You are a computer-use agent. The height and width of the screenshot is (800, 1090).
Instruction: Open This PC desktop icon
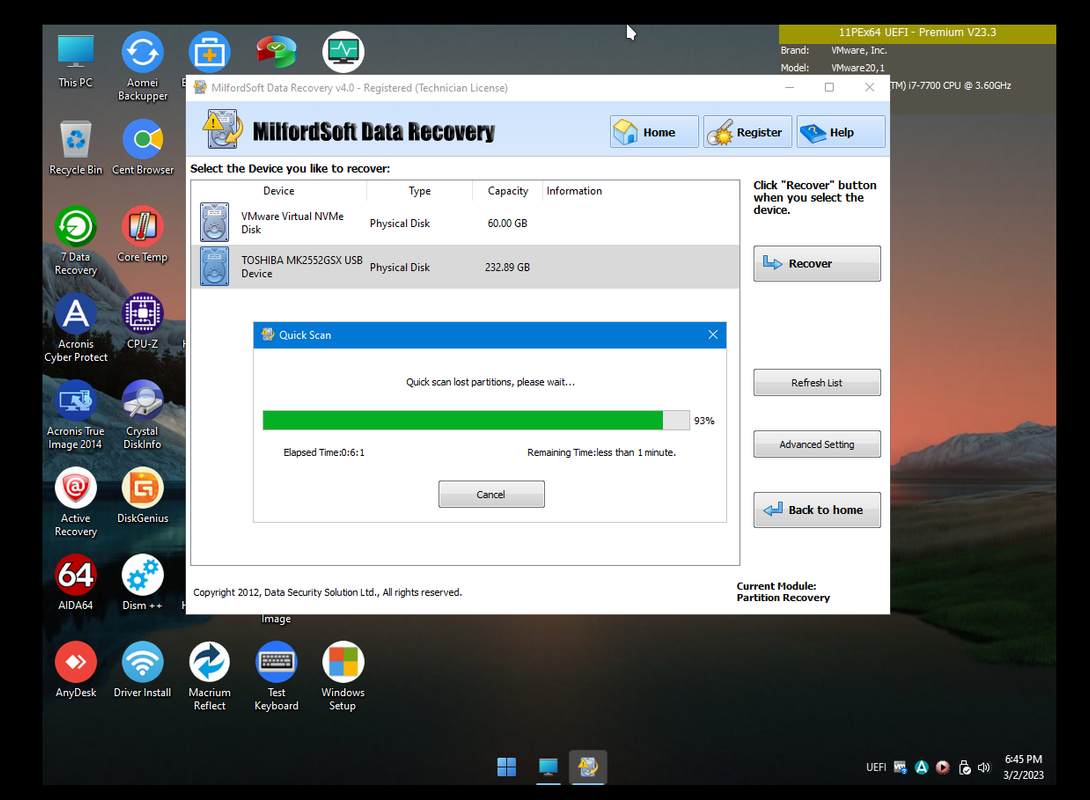[x=75, y=61]
